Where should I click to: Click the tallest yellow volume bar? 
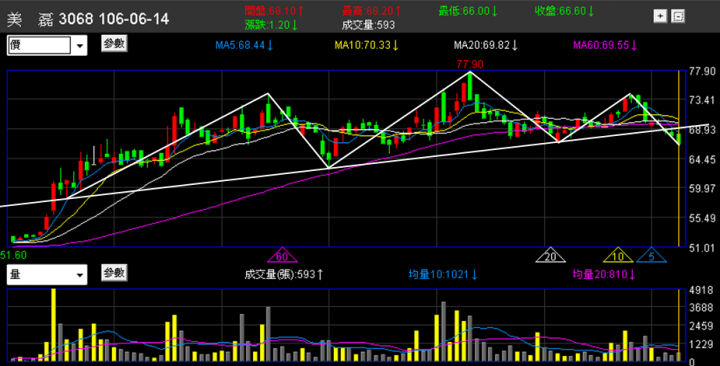tap(54, 325)
